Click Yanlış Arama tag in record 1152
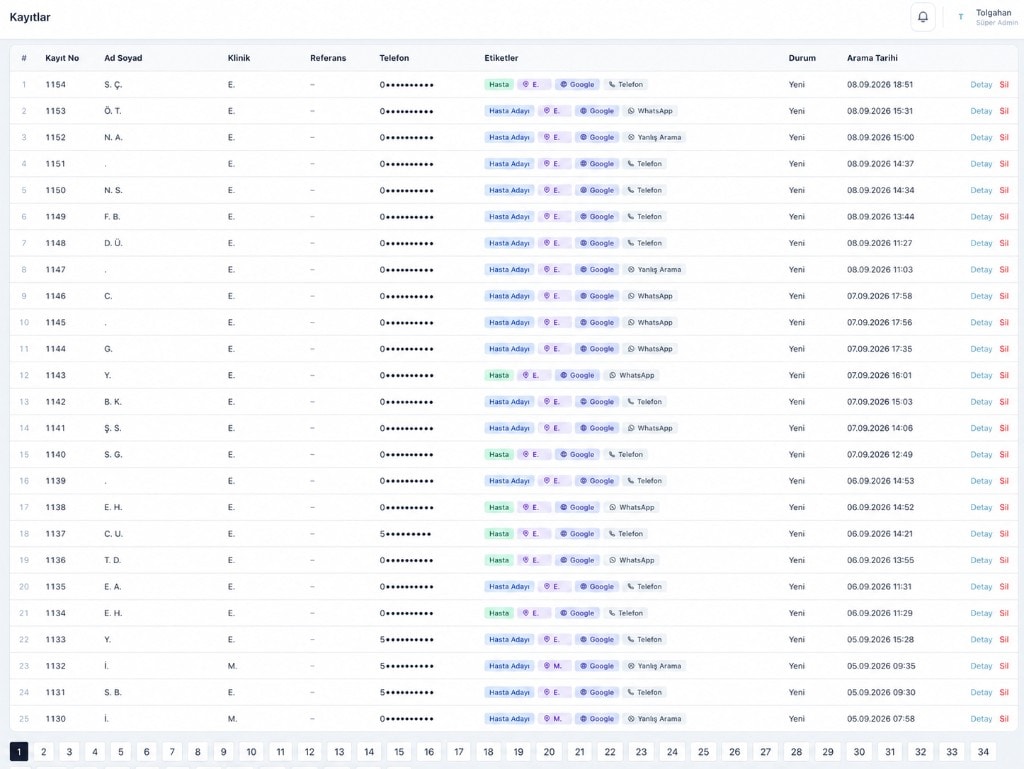 (x=654, y=137)
